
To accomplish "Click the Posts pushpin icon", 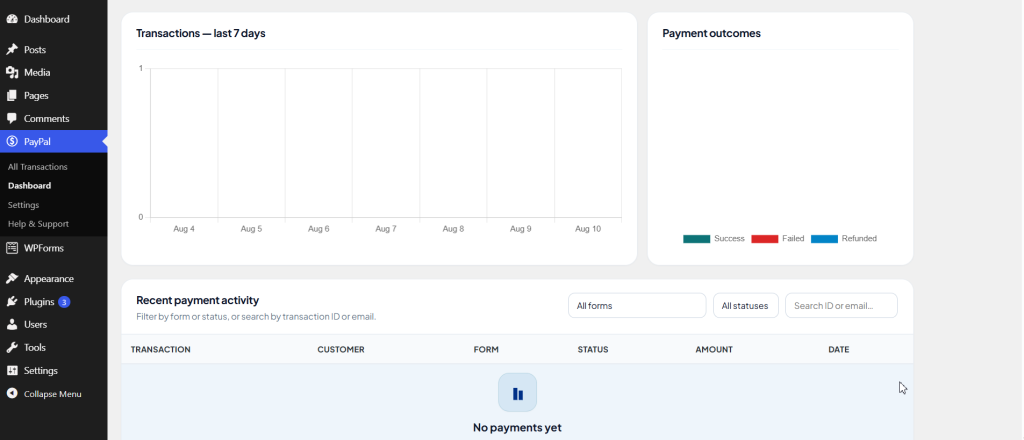I will (x=12, y=50).
